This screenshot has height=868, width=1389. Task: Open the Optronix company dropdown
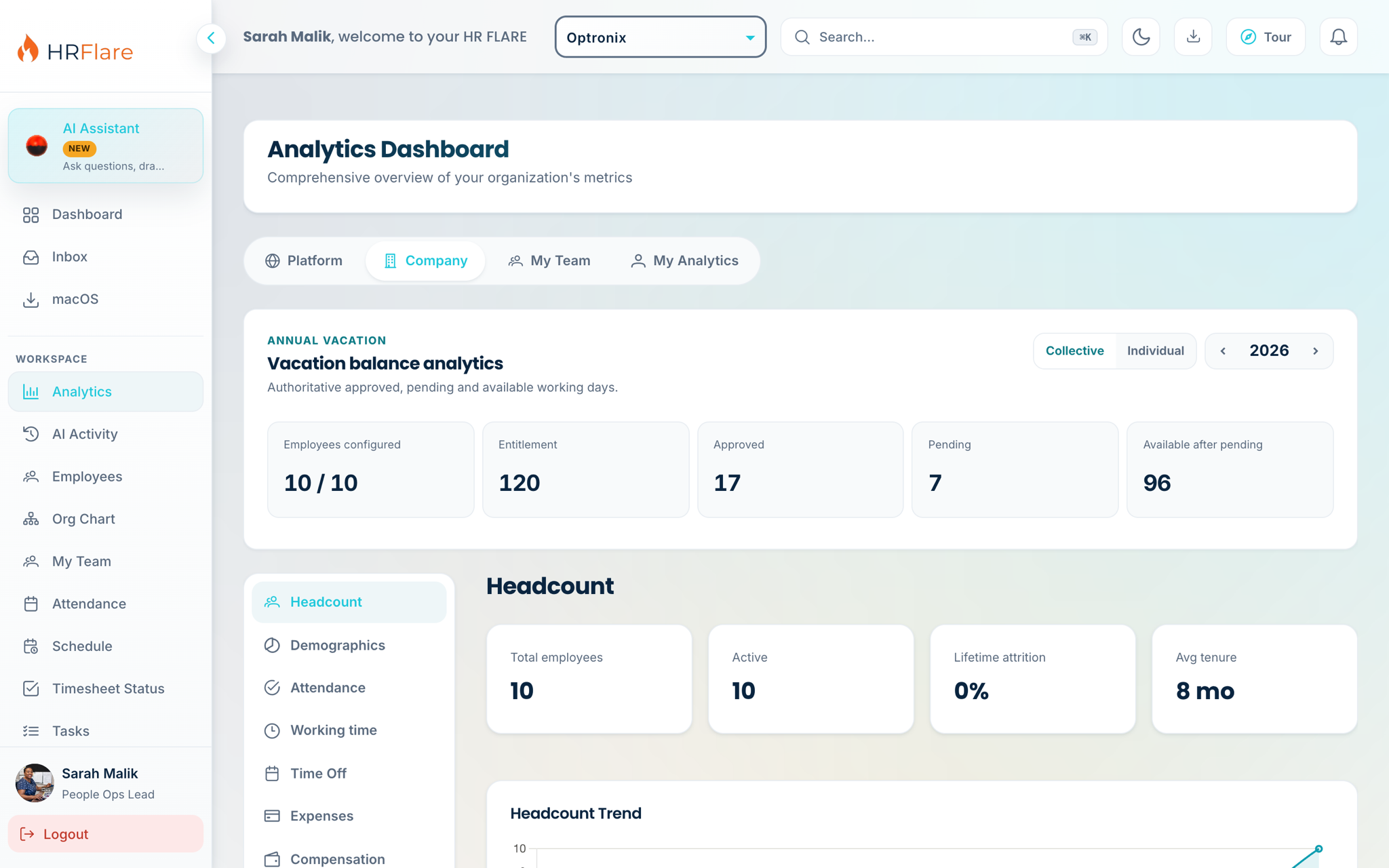660,37
